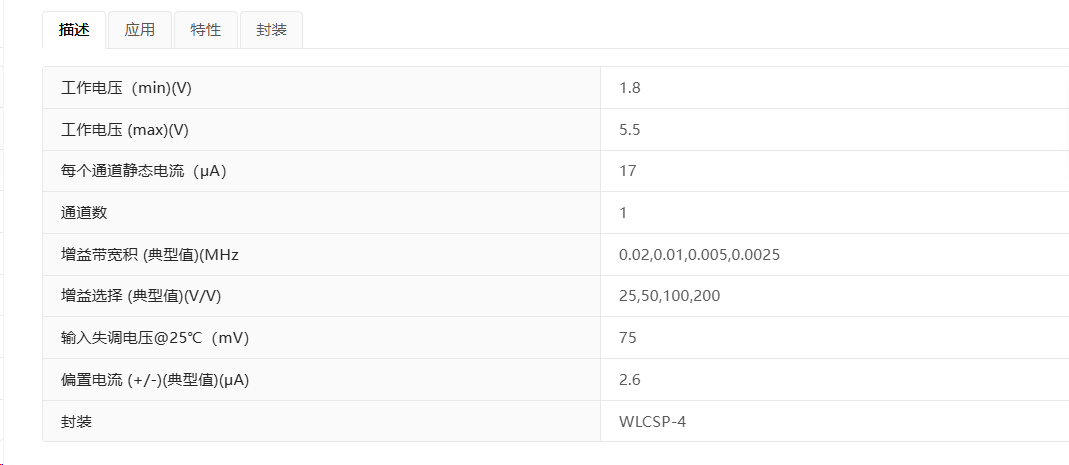This screenshot has height=465, width=1069.
Task: Select the 5.5 value cell
Action: point(630,130)
